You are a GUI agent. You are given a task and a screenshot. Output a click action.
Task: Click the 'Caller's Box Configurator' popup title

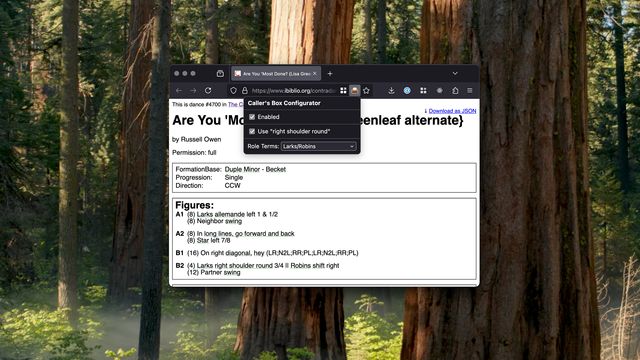coord(284,103)
